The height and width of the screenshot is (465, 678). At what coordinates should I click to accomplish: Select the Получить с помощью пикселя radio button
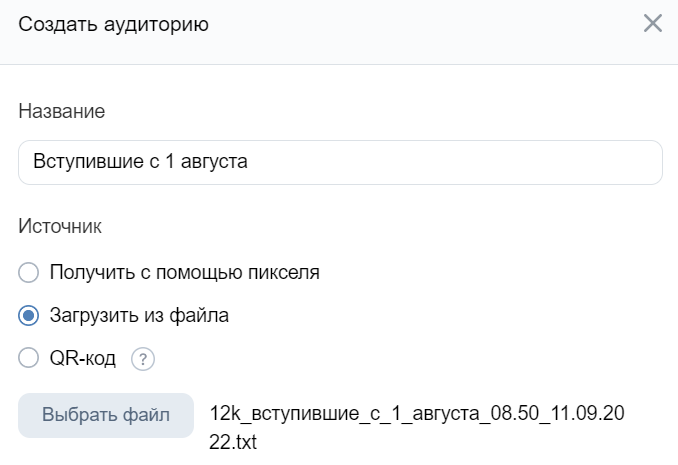click(29, 273)
